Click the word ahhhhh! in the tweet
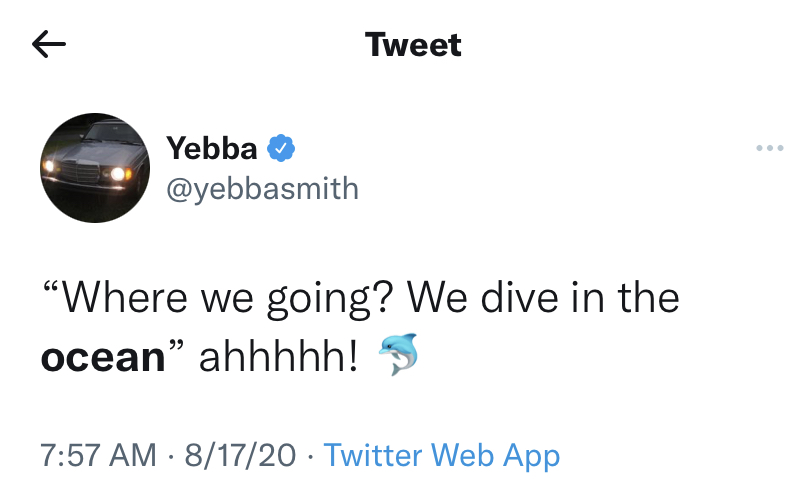The width and height of the screenshot is (797, 500). pos(279,356)
